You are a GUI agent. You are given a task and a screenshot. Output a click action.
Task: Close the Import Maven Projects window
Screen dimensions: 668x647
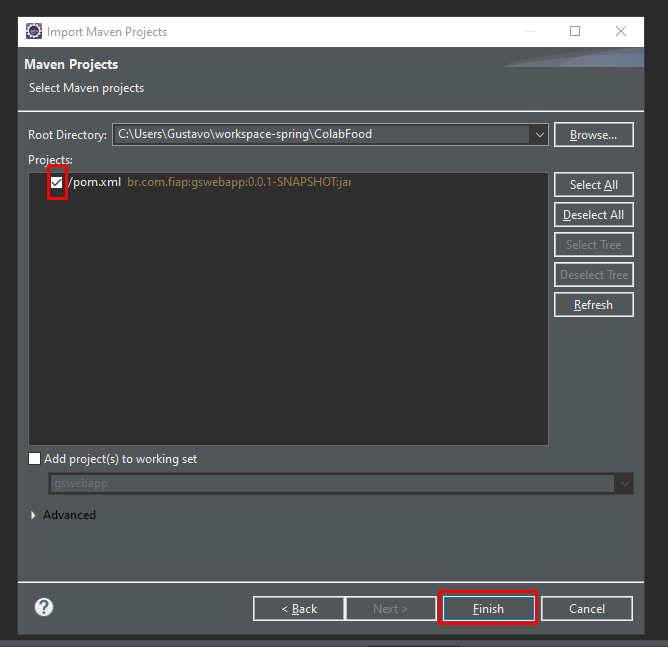click(x=621, y=31)
